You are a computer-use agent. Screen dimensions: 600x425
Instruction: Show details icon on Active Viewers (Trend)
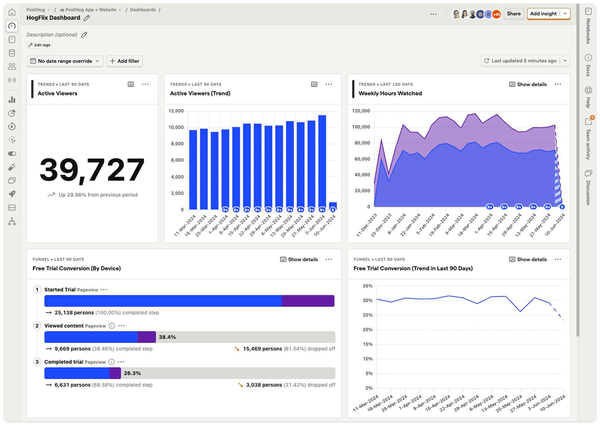pos(314,84)
